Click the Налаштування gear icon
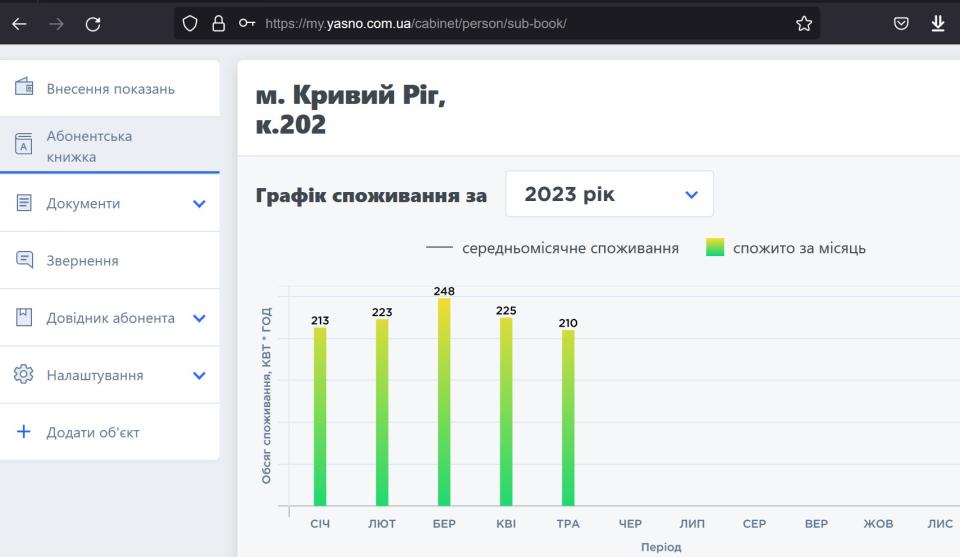960x557 pixels. tap(24, 375)
